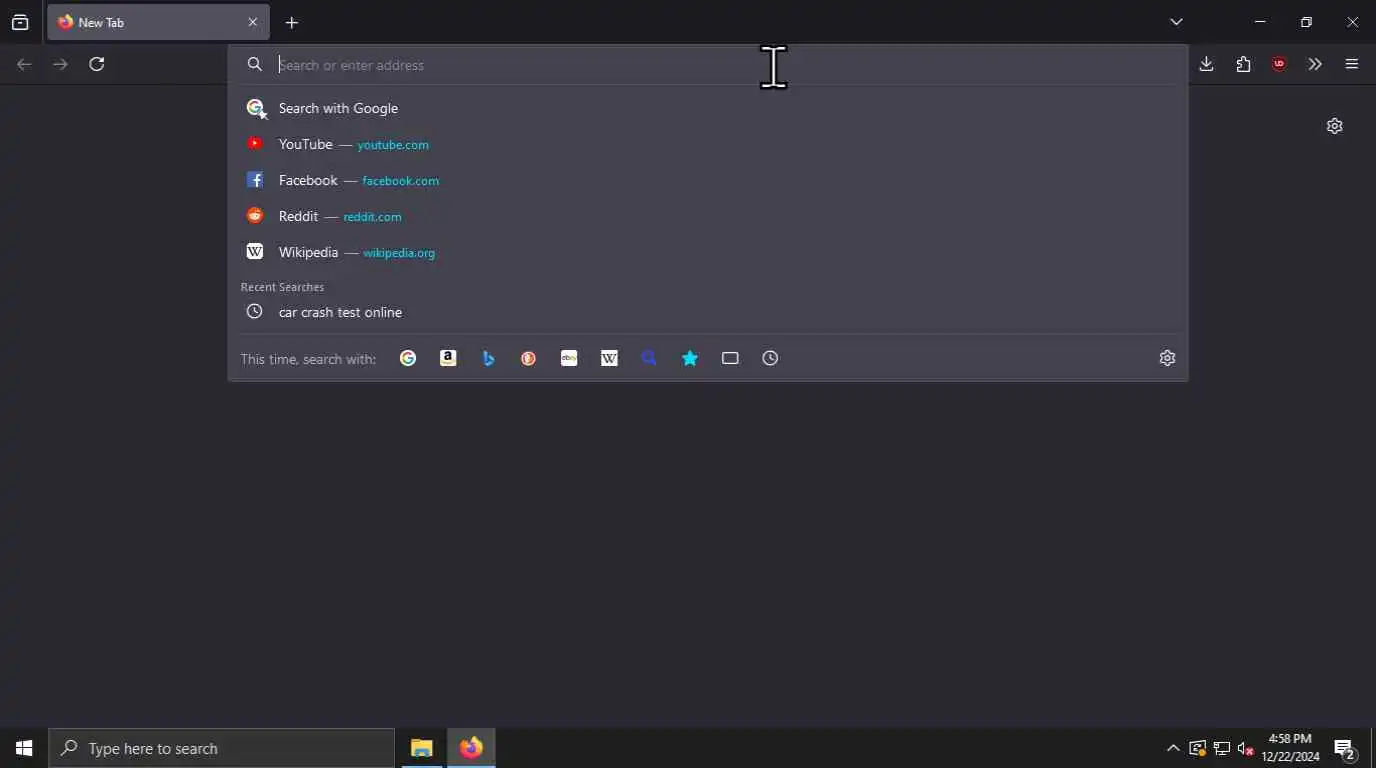The width and height of the screenshot is (1376, 768).
Task: Search this time with DuckDuckGo icon
Action: click(x=529, y=358)
